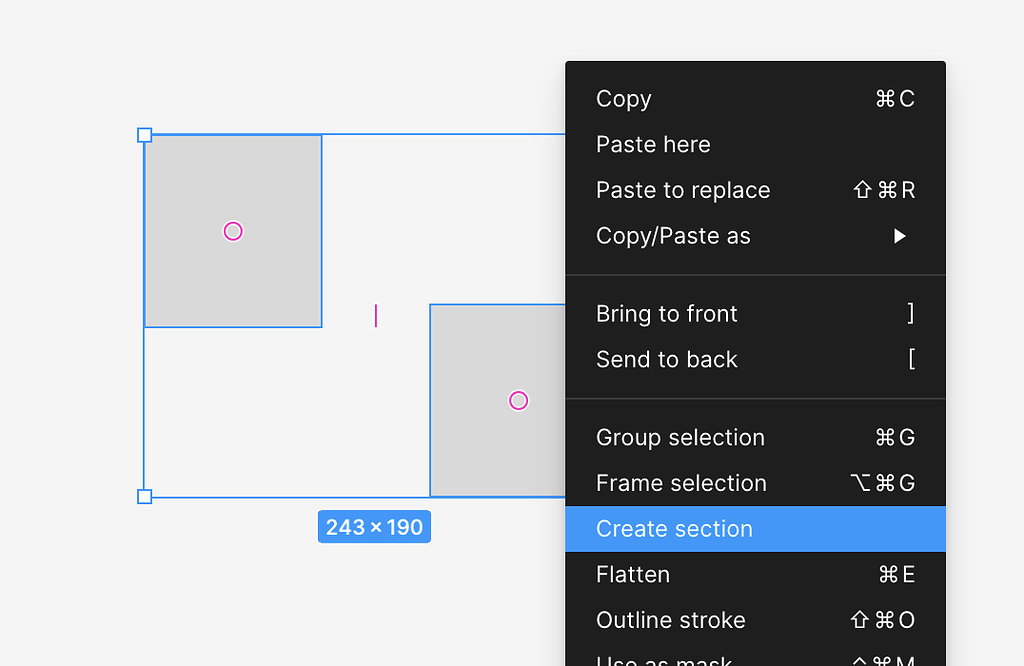
Task: Click pink circle handle in lower-right rectangle
Action: [x=518, y=401]
